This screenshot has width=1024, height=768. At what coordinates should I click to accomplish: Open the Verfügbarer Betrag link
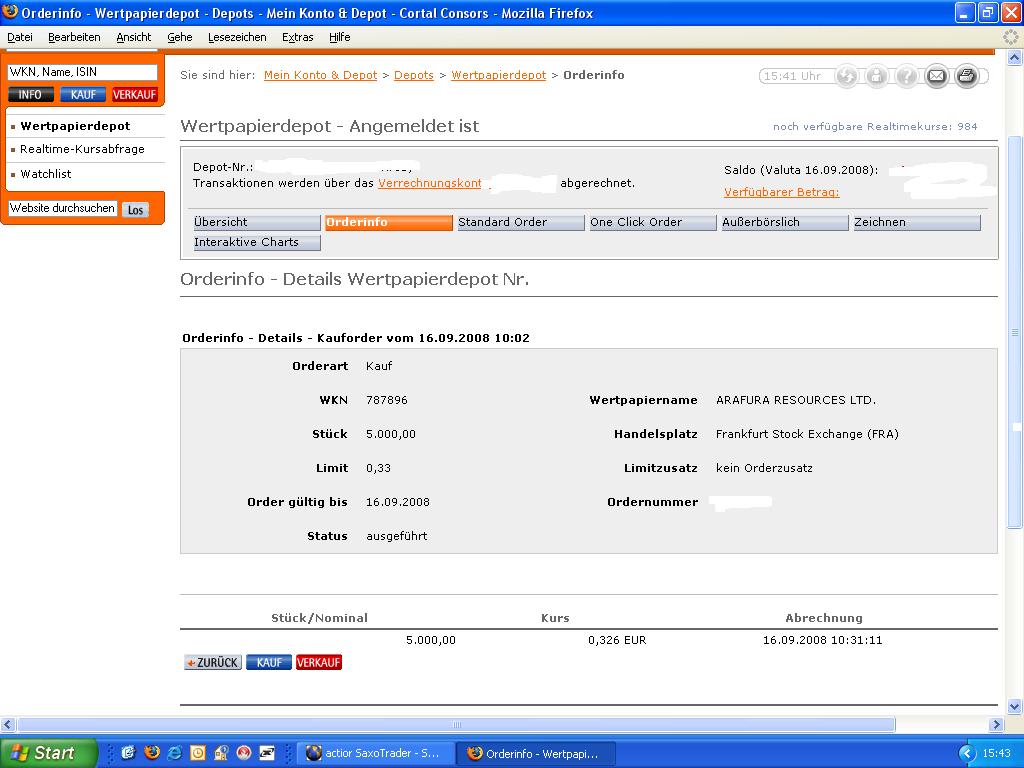pos(782,192)
